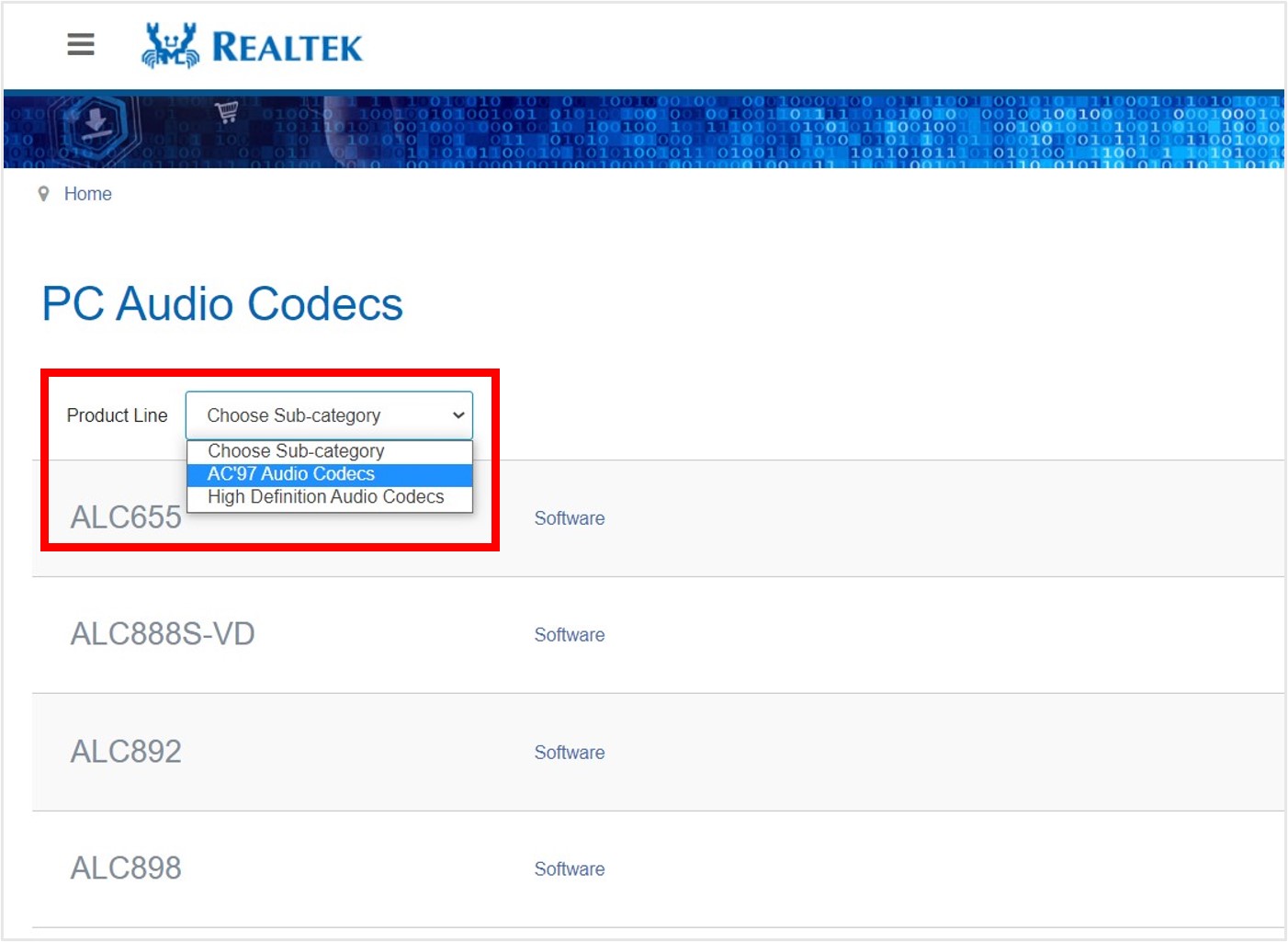Click the Realtek crab logo
Screen dimensions: 1288x942
coord(170,46)
